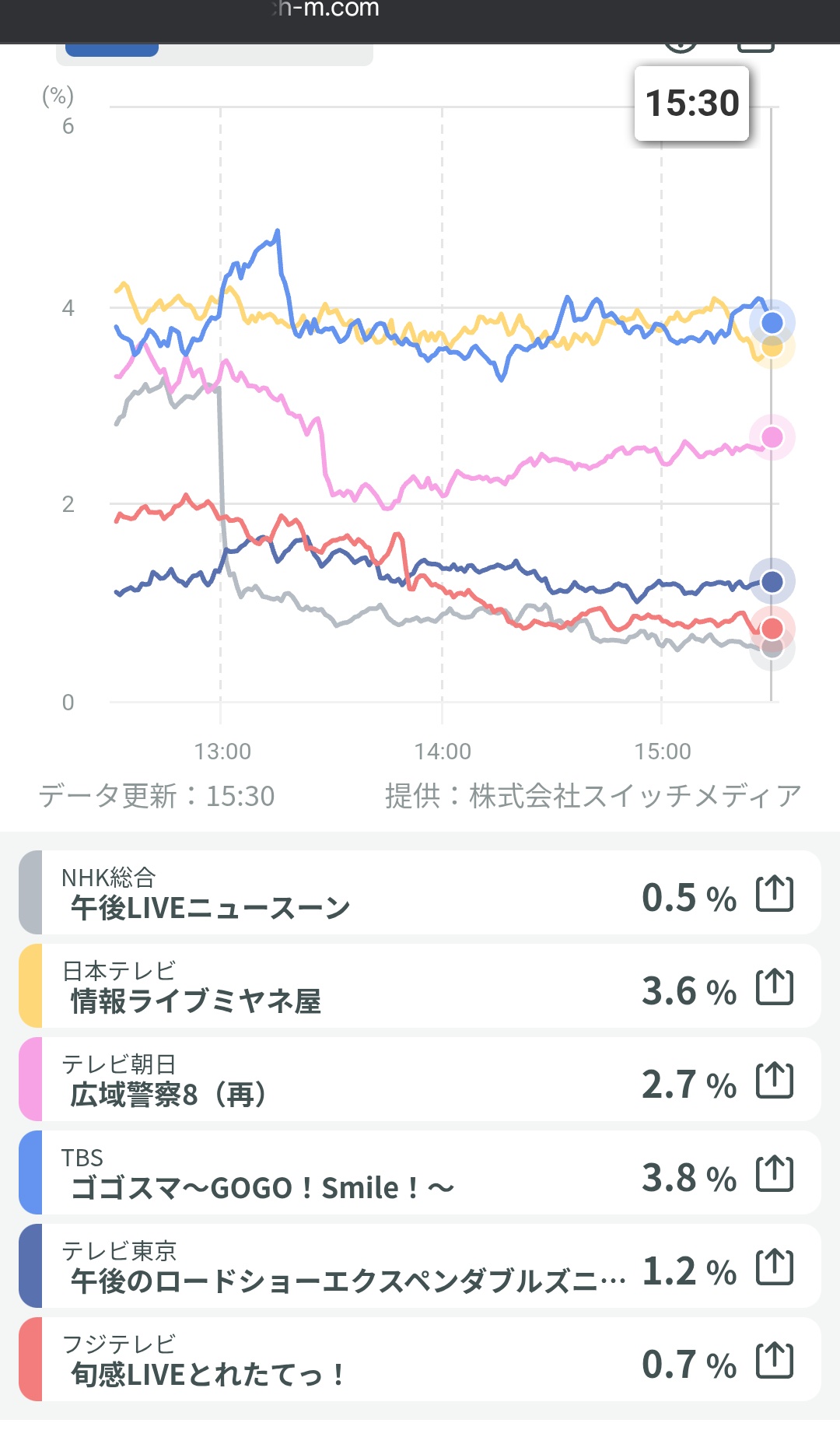
Task: Open the ゴゴスマ～GOGO！Smile！～ program entry
Action: point(262,1187)
